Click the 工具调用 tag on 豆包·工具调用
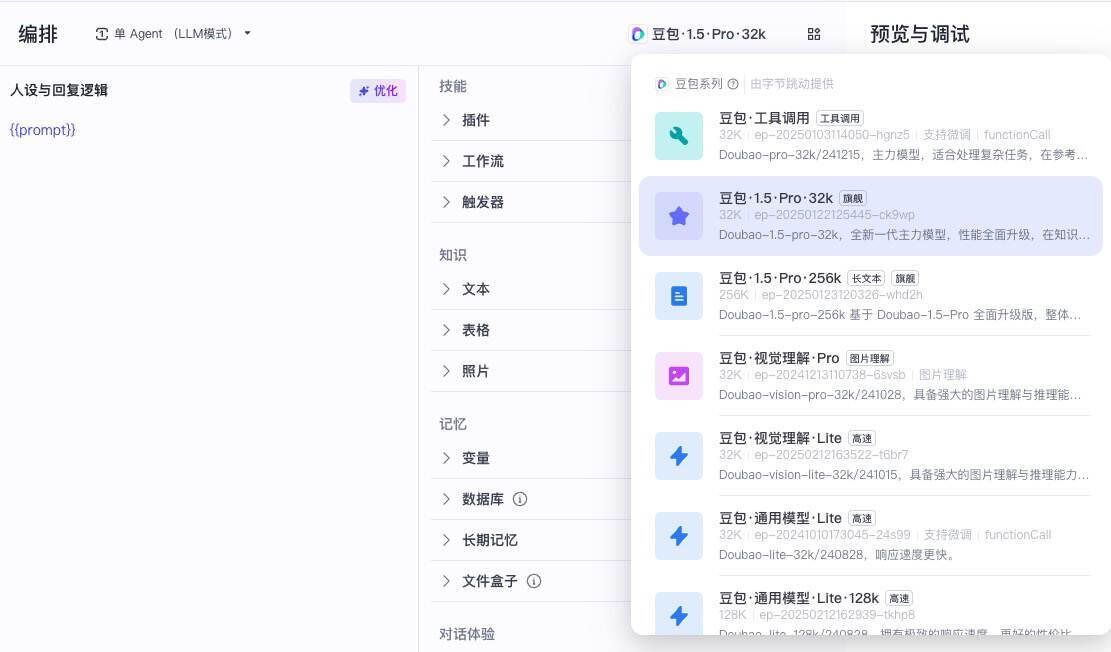This screenshot has width=1111, height=652. [840, 118]
